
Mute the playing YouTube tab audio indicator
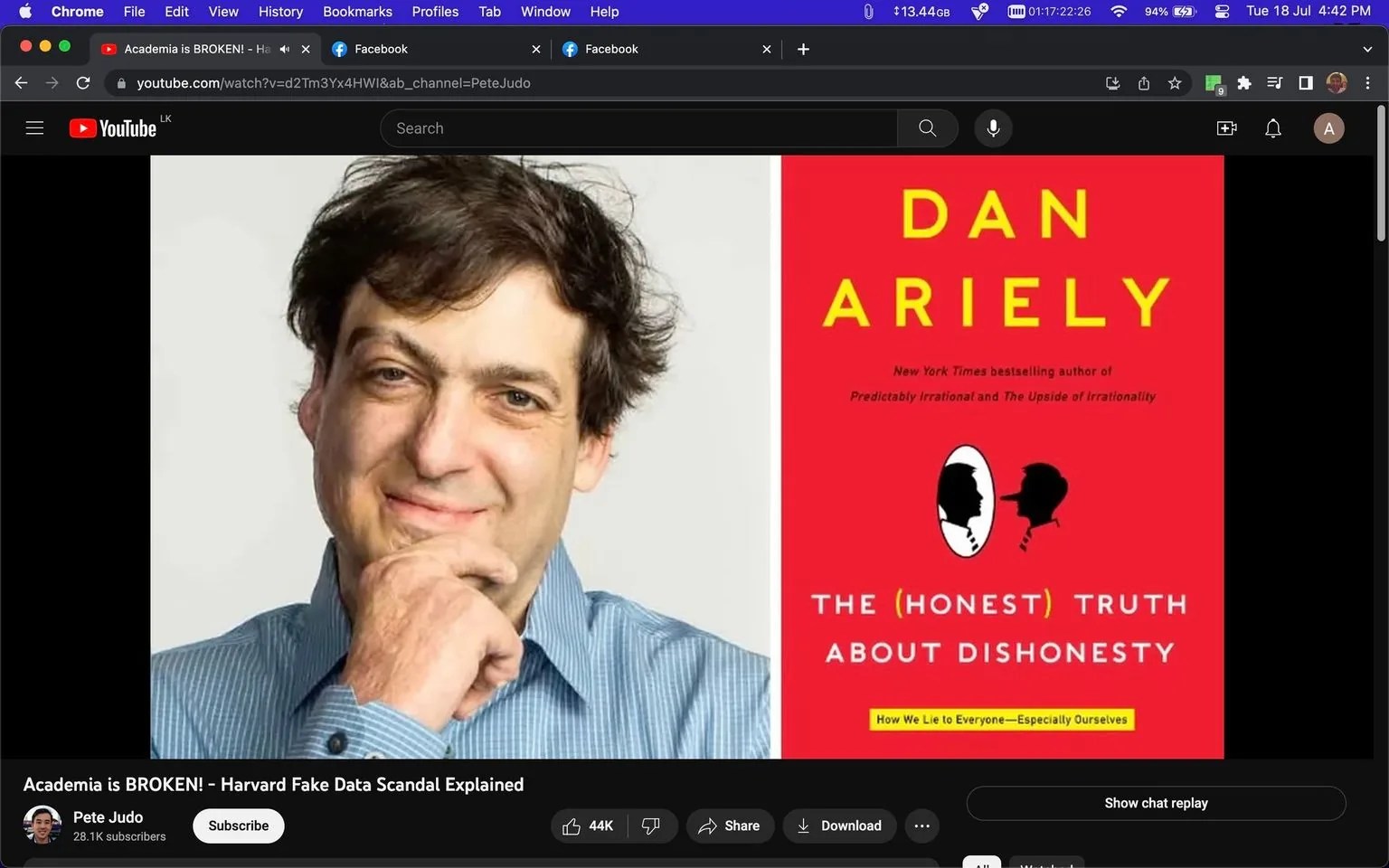point(284,49)
